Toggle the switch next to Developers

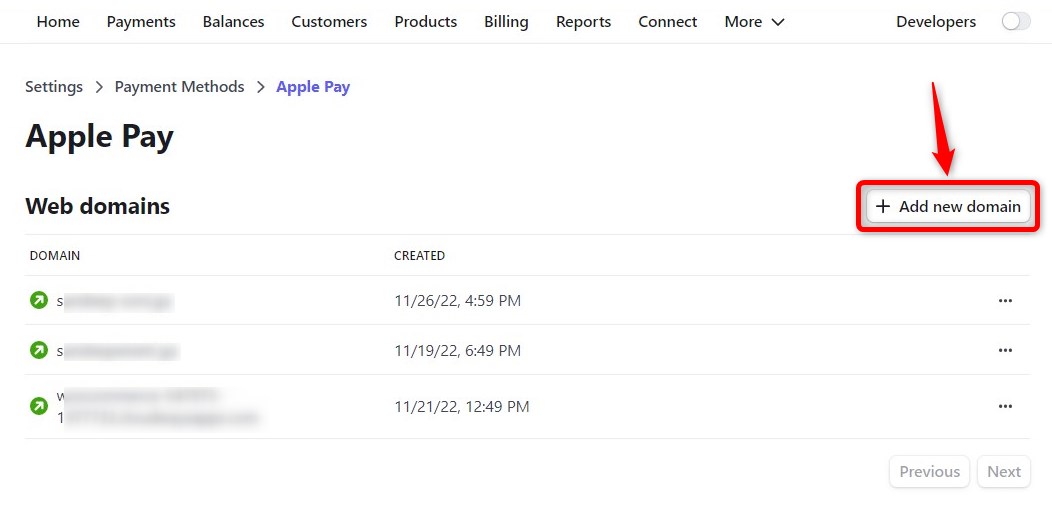click(1016, 21)
